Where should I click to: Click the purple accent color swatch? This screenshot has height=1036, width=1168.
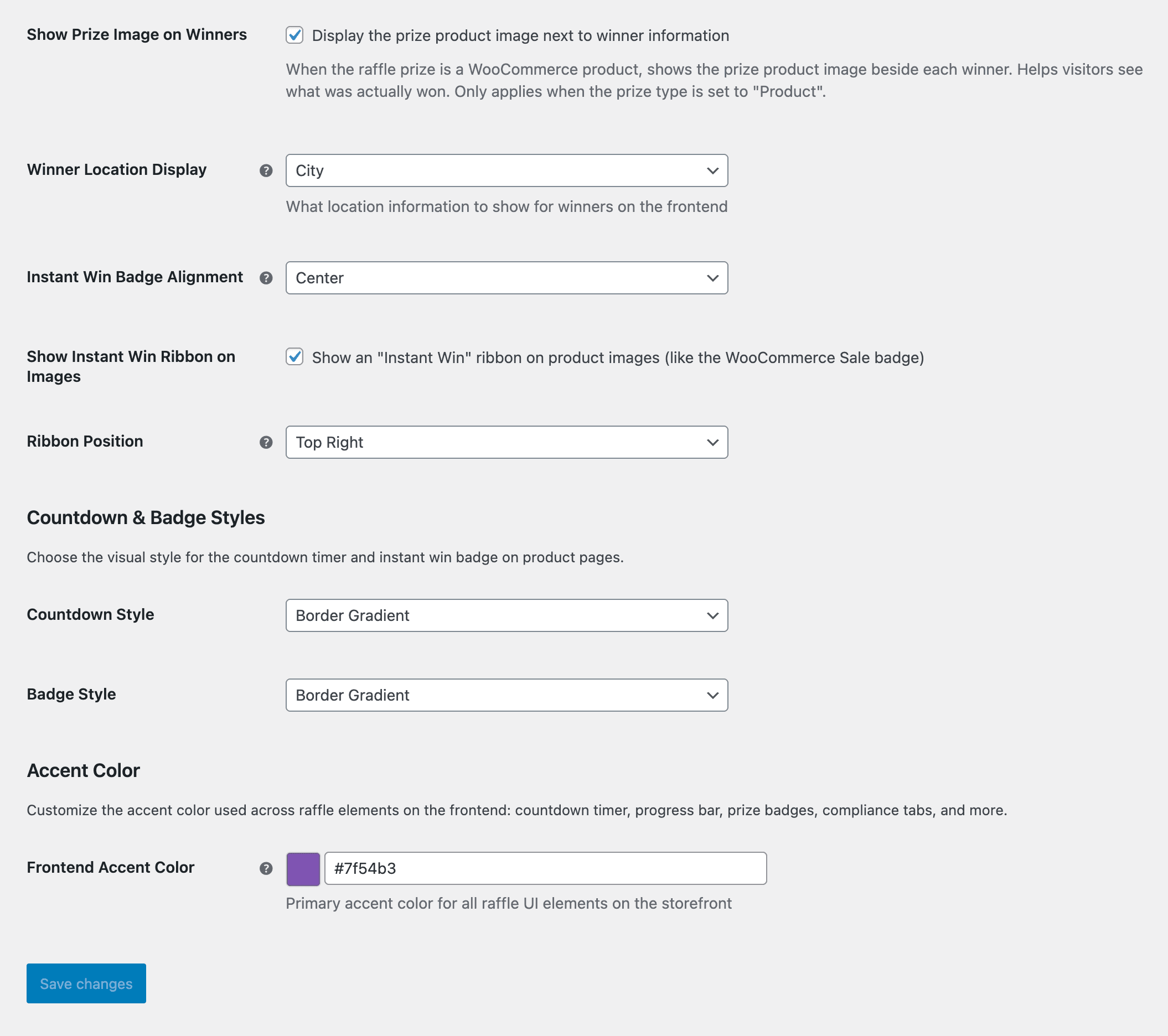click(303, 869)
